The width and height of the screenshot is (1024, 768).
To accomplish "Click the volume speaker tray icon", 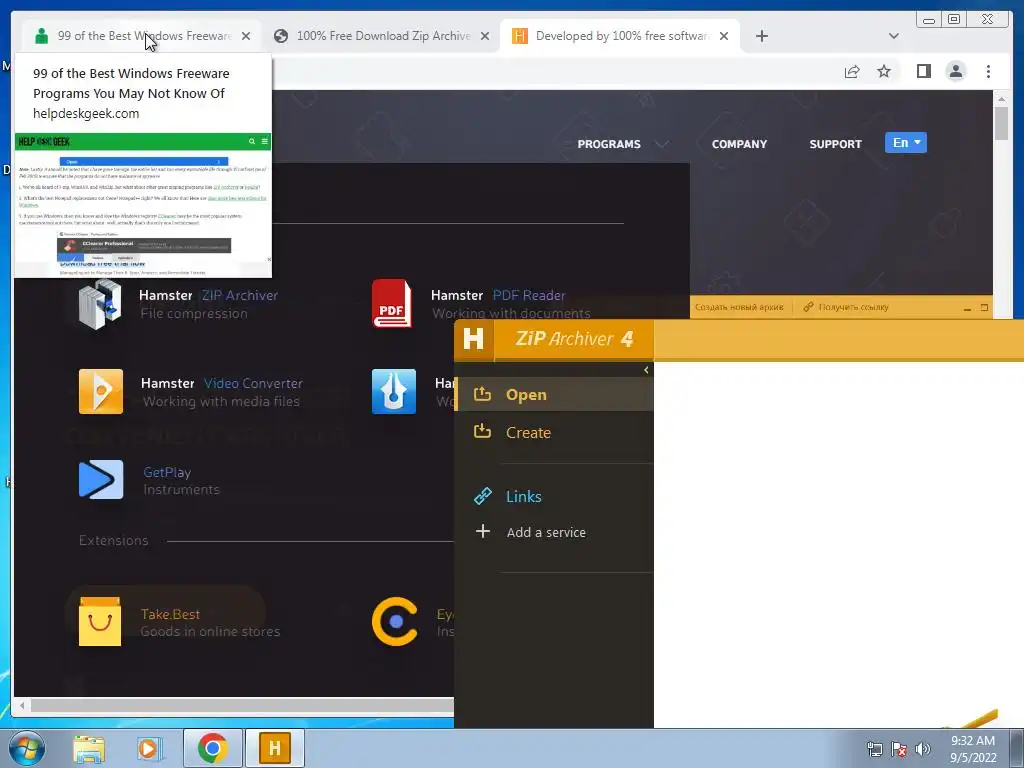I will click(923, 749).
